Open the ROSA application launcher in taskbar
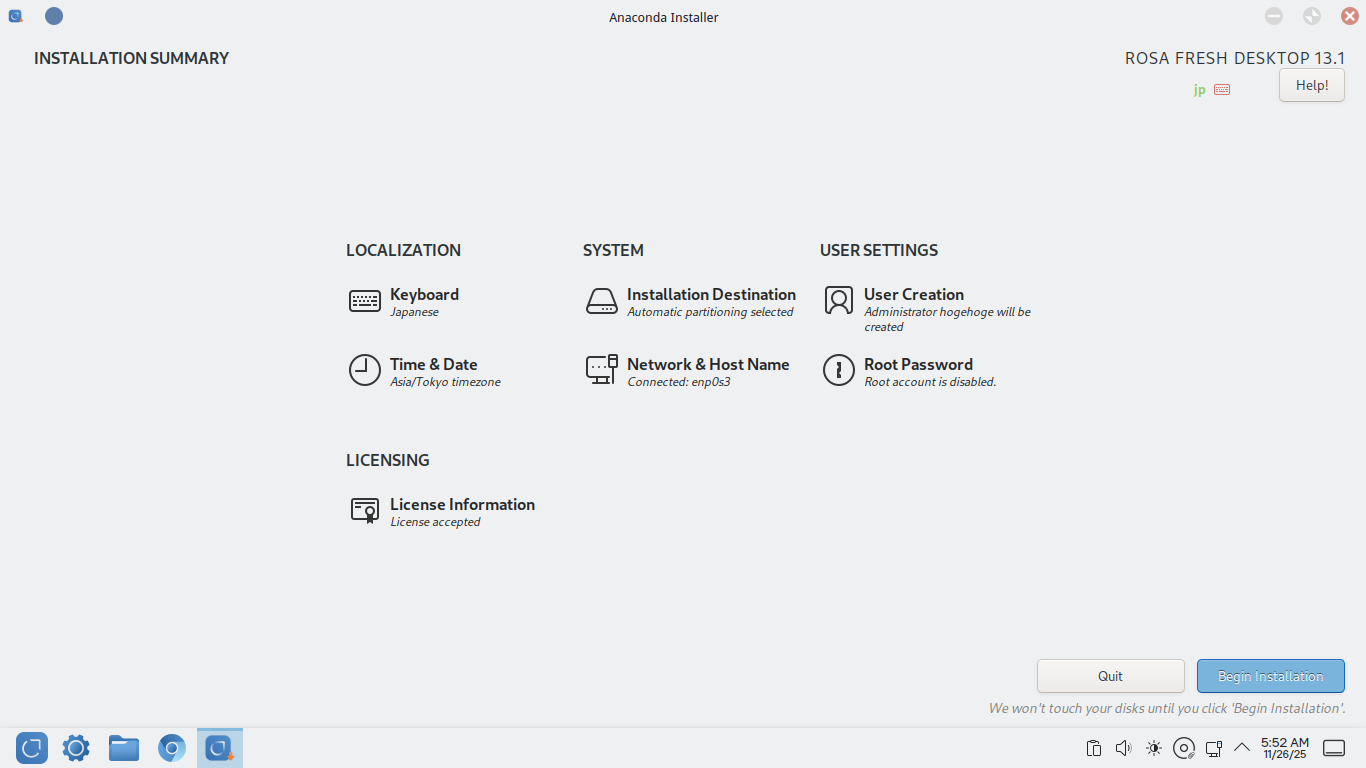Viewport: 1366px width, 768px height. tap(32, 748)
